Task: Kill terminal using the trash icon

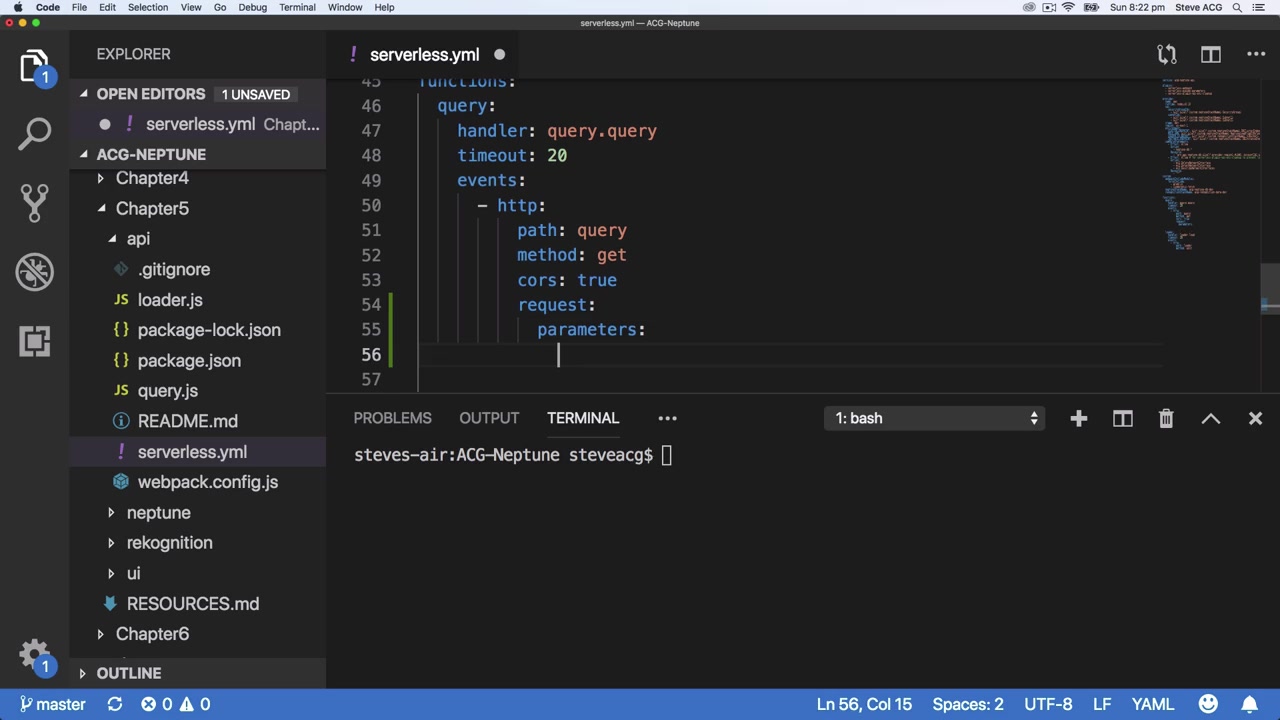Action: 1166,419
